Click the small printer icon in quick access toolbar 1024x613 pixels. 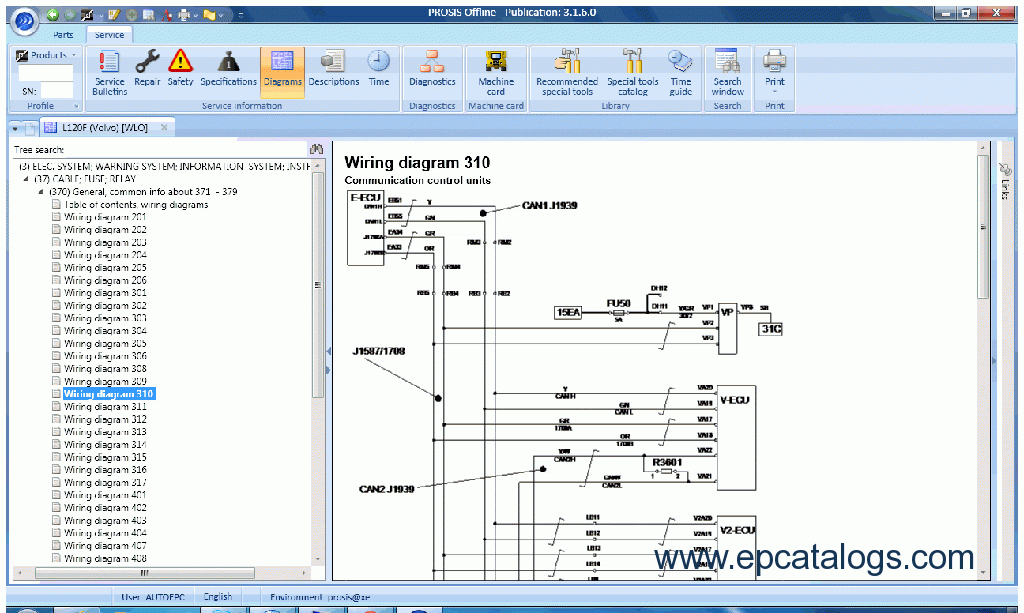coord(184,14)
